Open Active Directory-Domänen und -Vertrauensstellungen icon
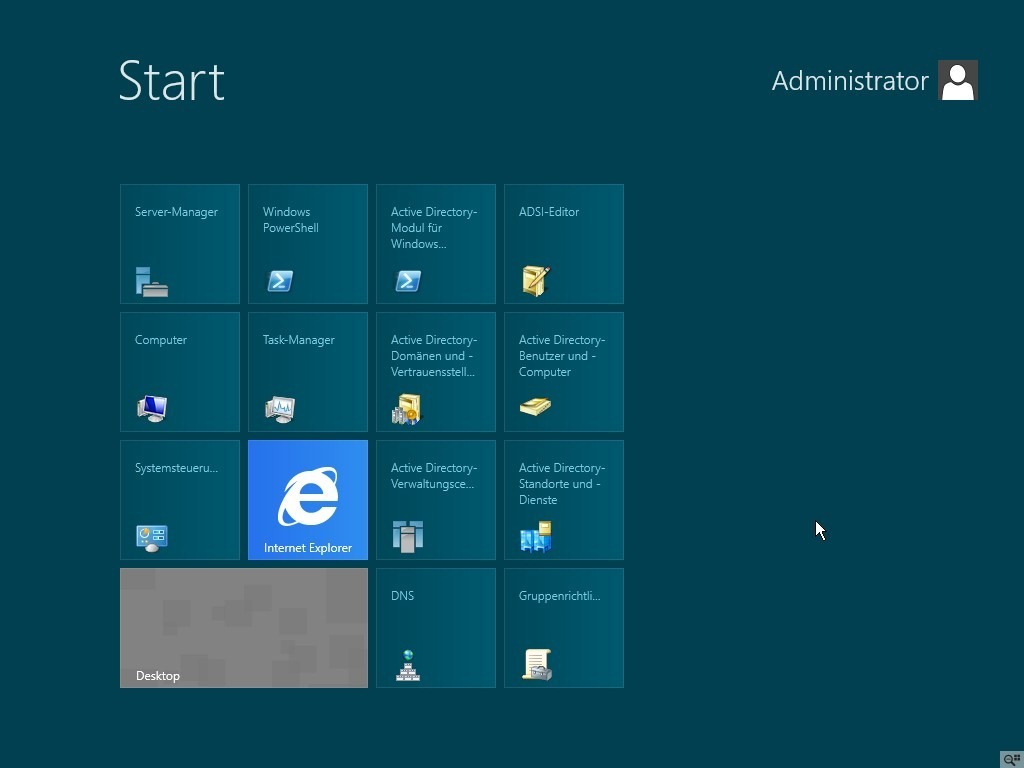The width and height of the screenshot is (1024, 768). tap(406, 409)
